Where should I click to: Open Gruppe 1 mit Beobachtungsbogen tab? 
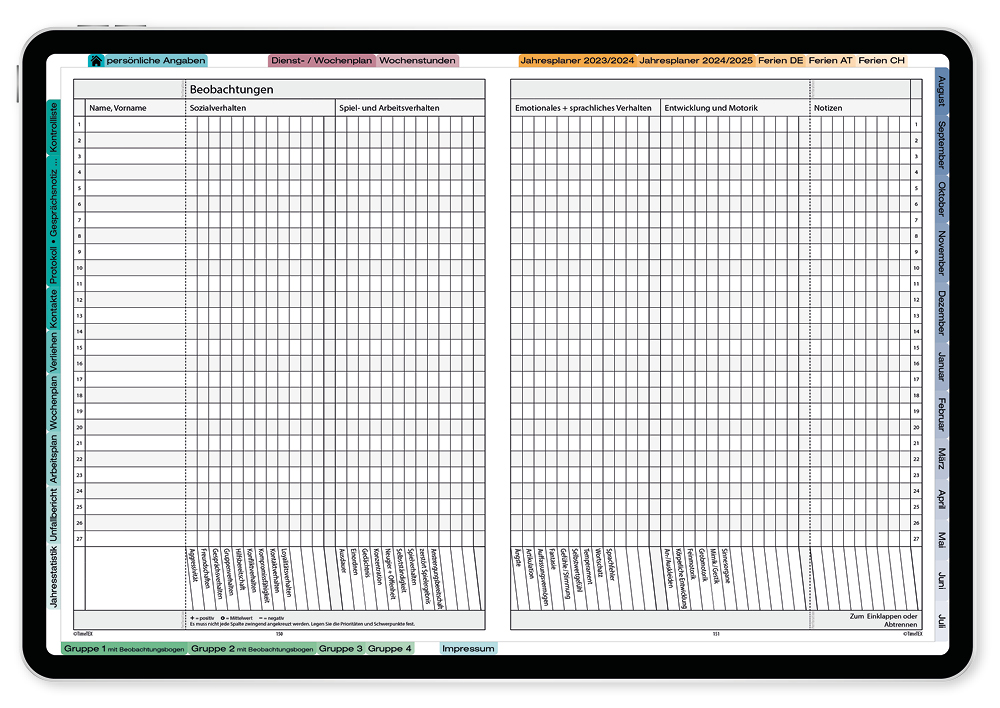click(124, 649)
